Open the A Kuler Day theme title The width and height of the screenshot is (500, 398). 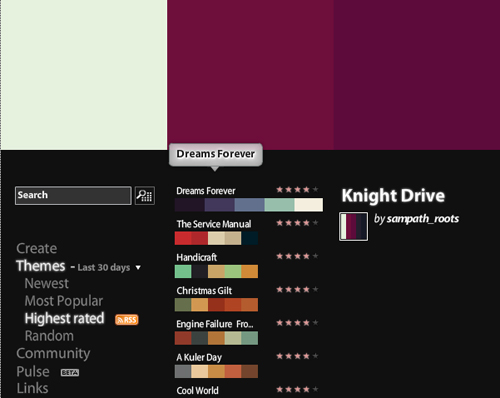coord(199,357)
